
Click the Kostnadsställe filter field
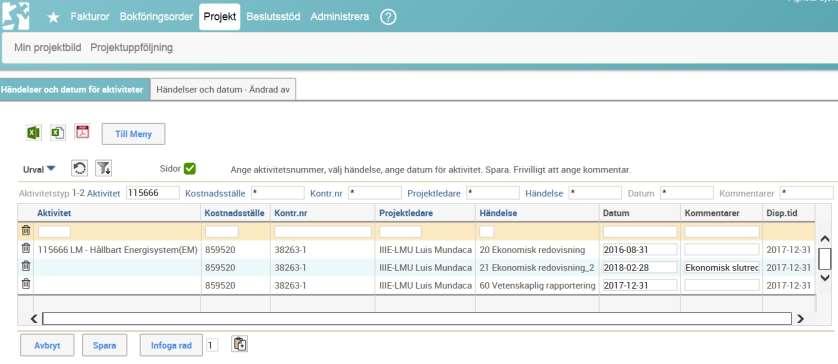coord(277,193)
